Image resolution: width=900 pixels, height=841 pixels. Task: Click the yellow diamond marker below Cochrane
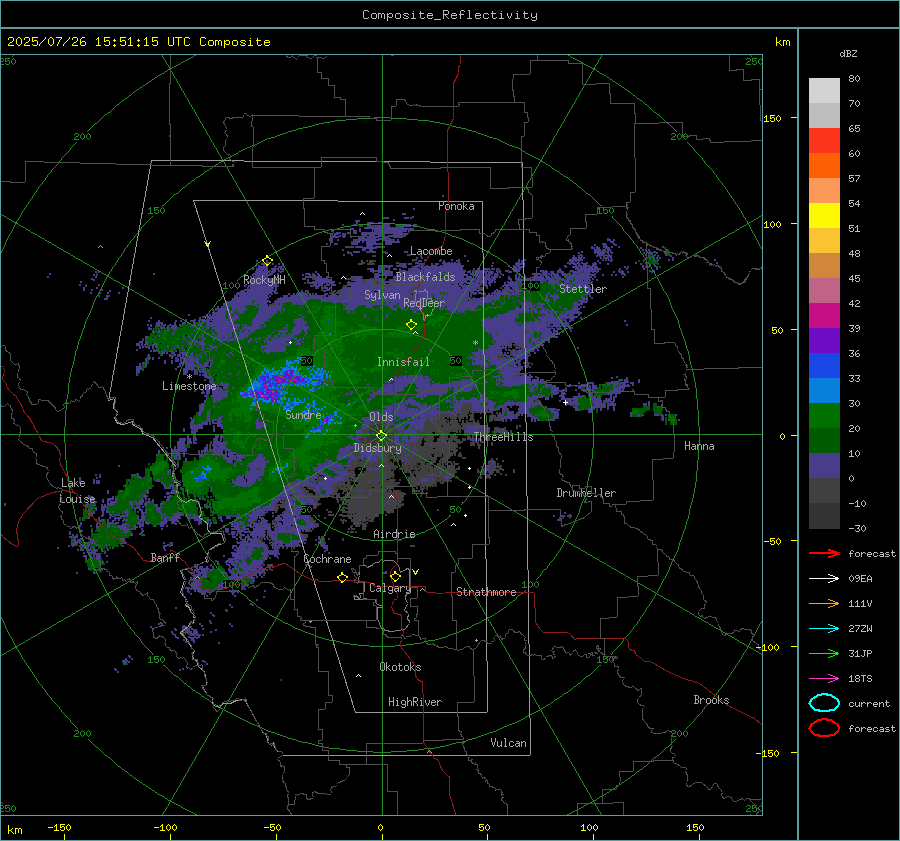click(342, 578)
